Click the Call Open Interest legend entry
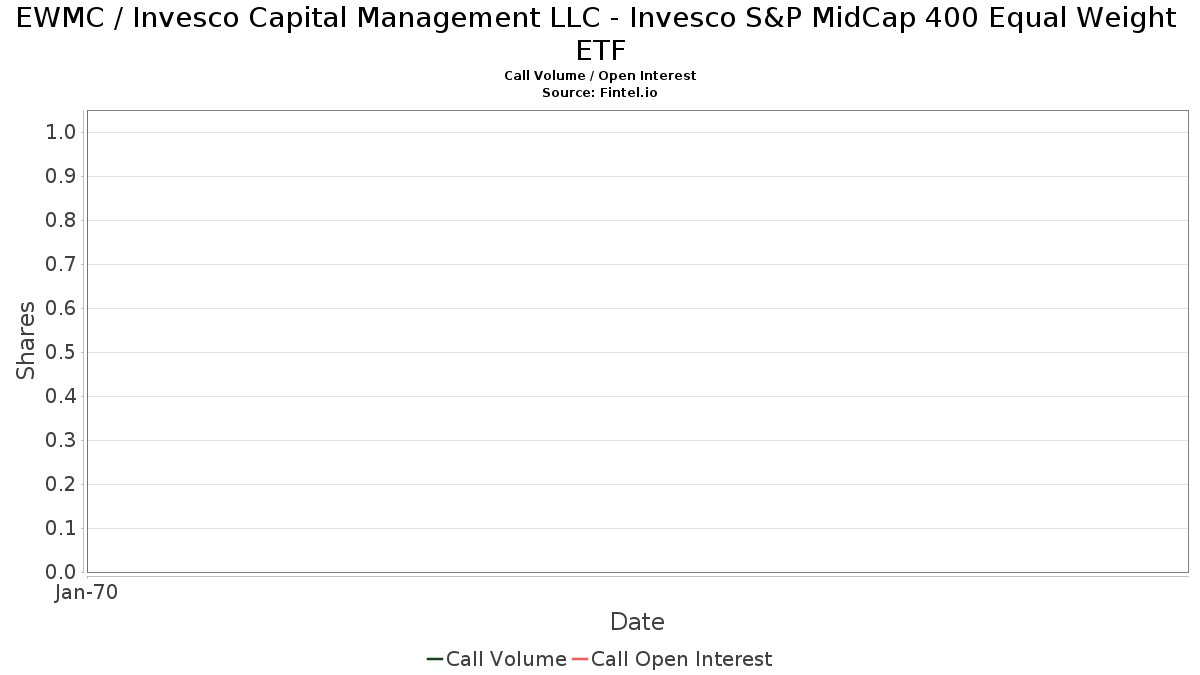This screenshot has height=675, width=1200. [671, 659]
